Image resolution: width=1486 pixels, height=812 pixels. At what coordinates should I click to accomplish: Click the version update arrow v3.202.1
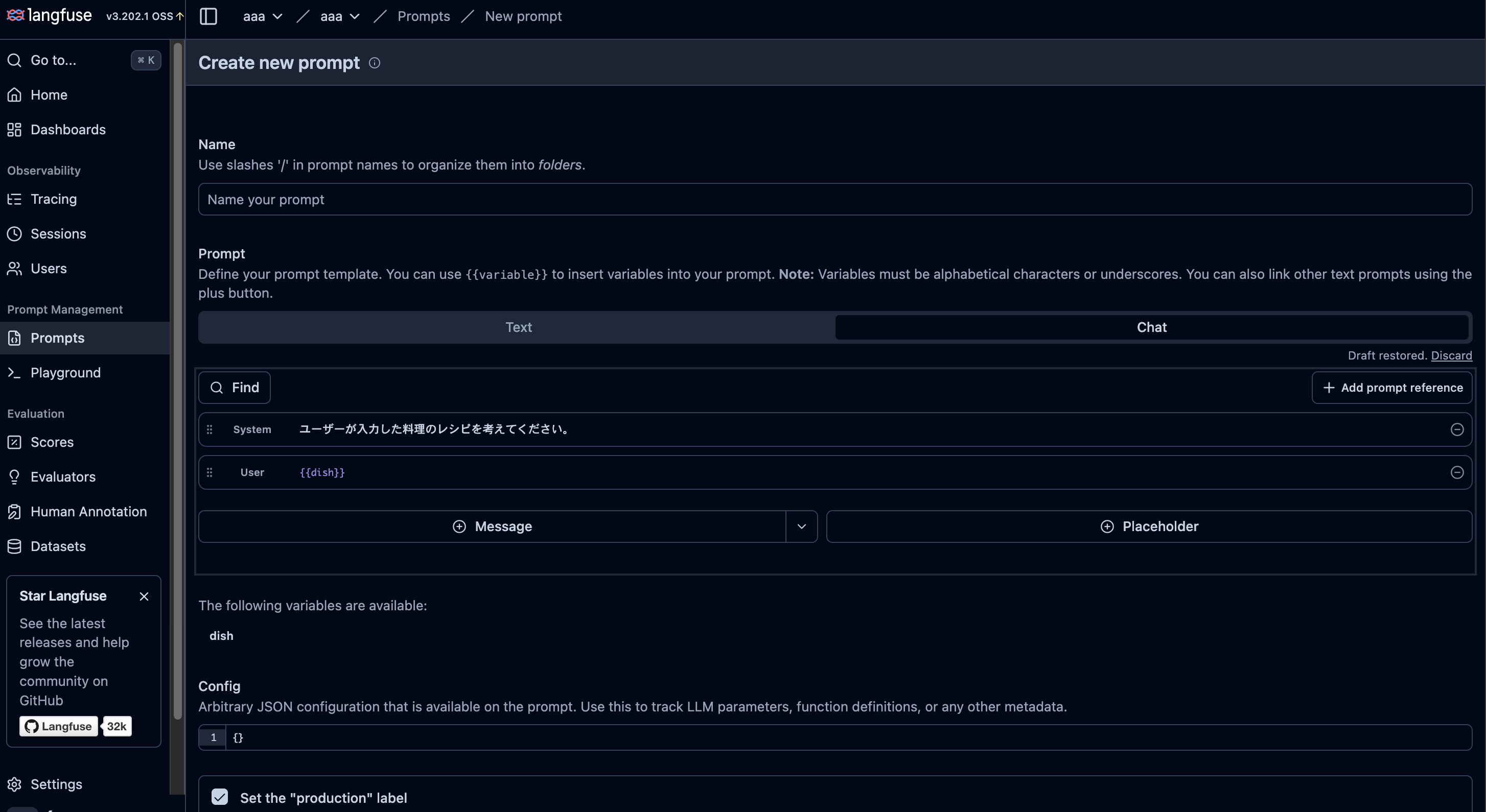(179, 16)
